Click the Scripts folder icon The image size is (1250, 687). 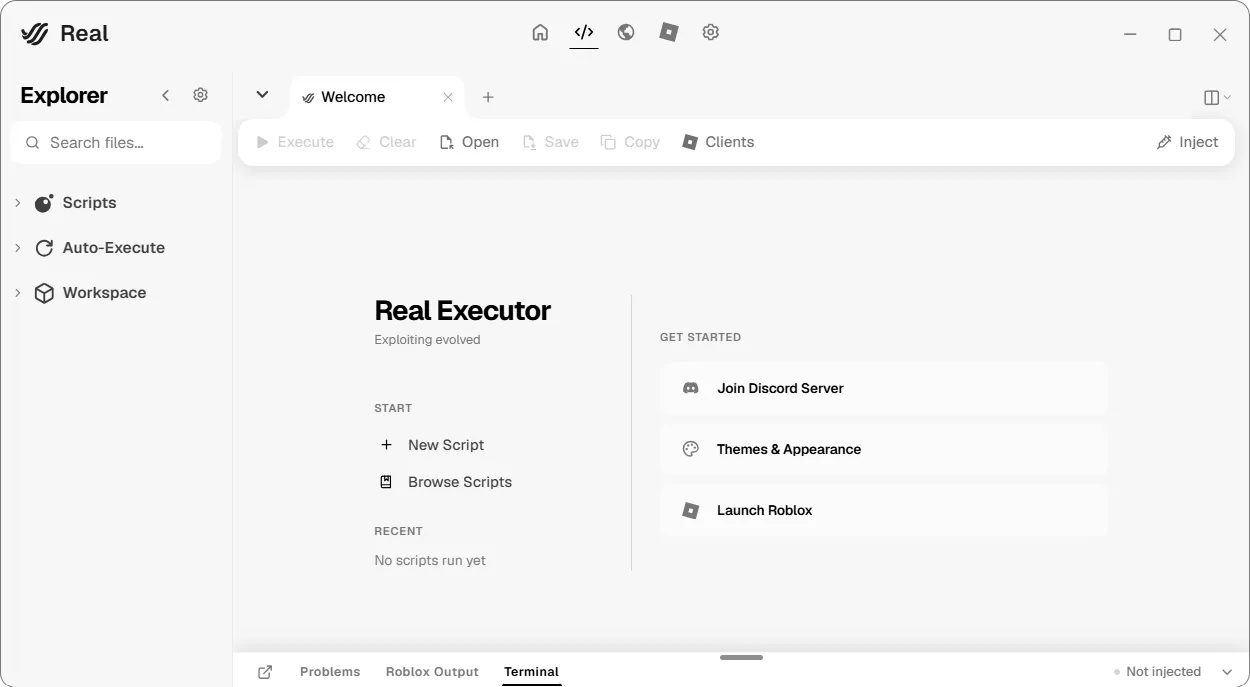click(44, 203)
